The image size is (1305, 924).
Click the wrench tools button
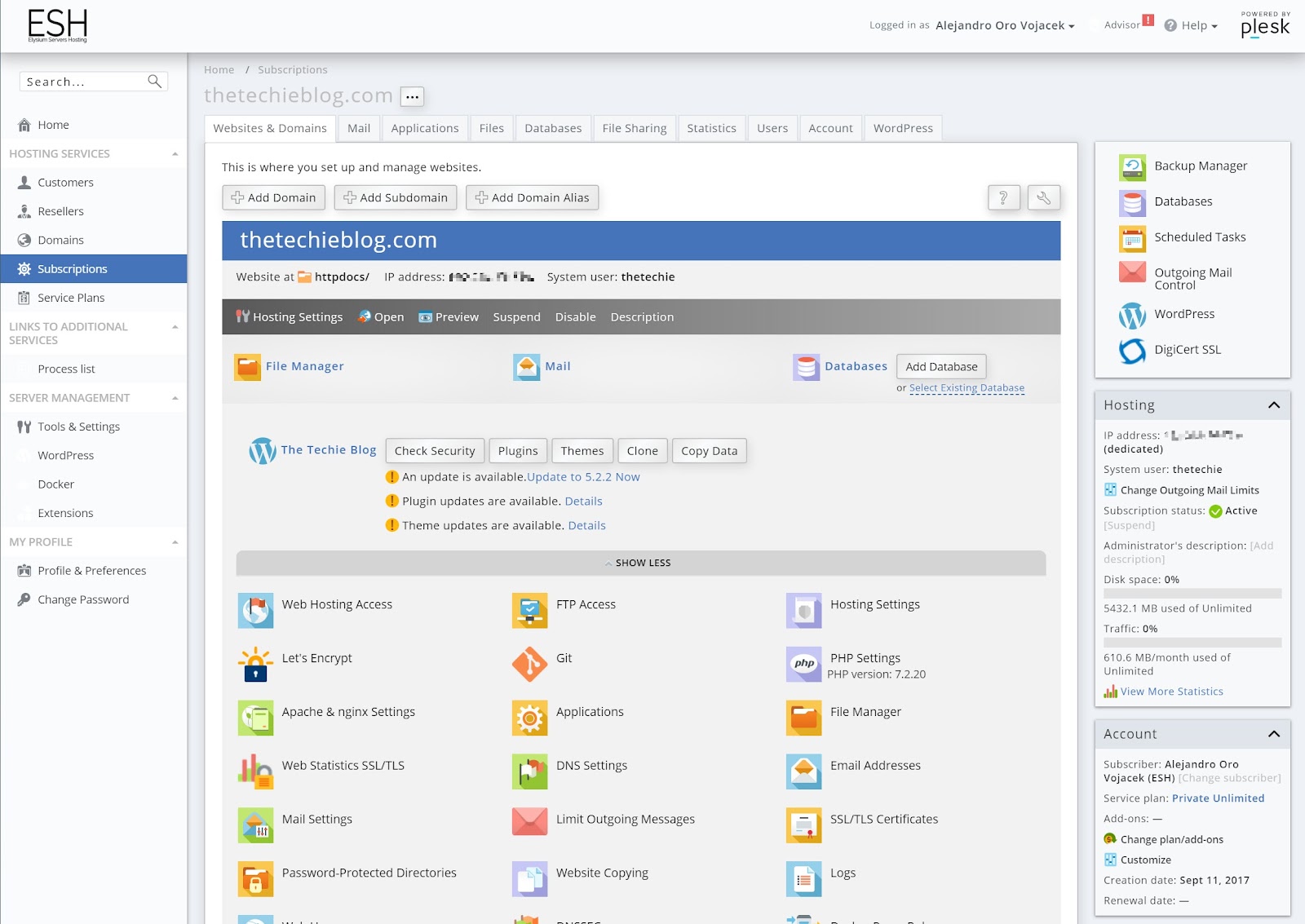[x=1043, y=197]
